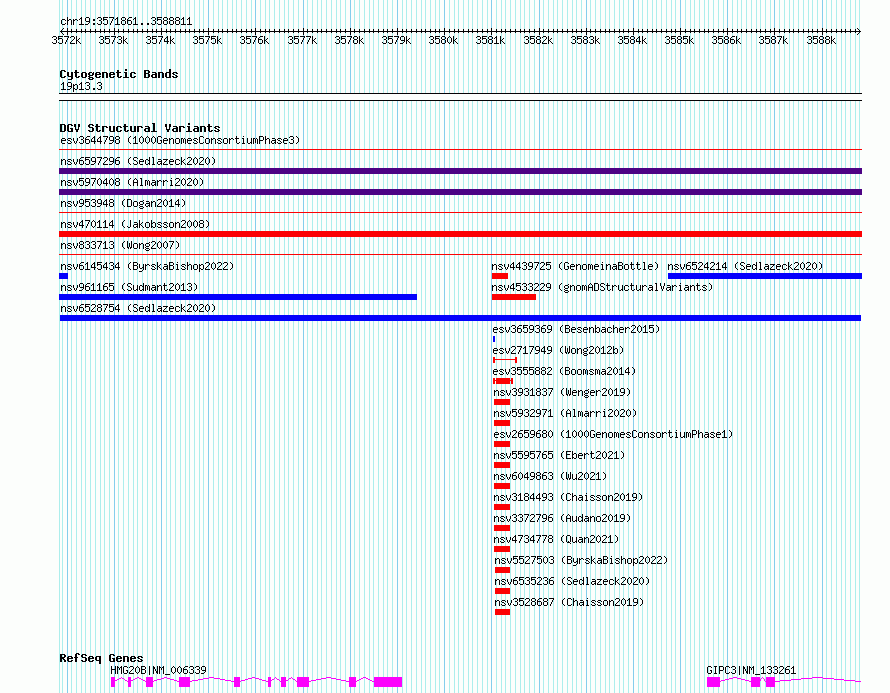Select the nsv961165 (Sudmant2013) label

(129, 287)
